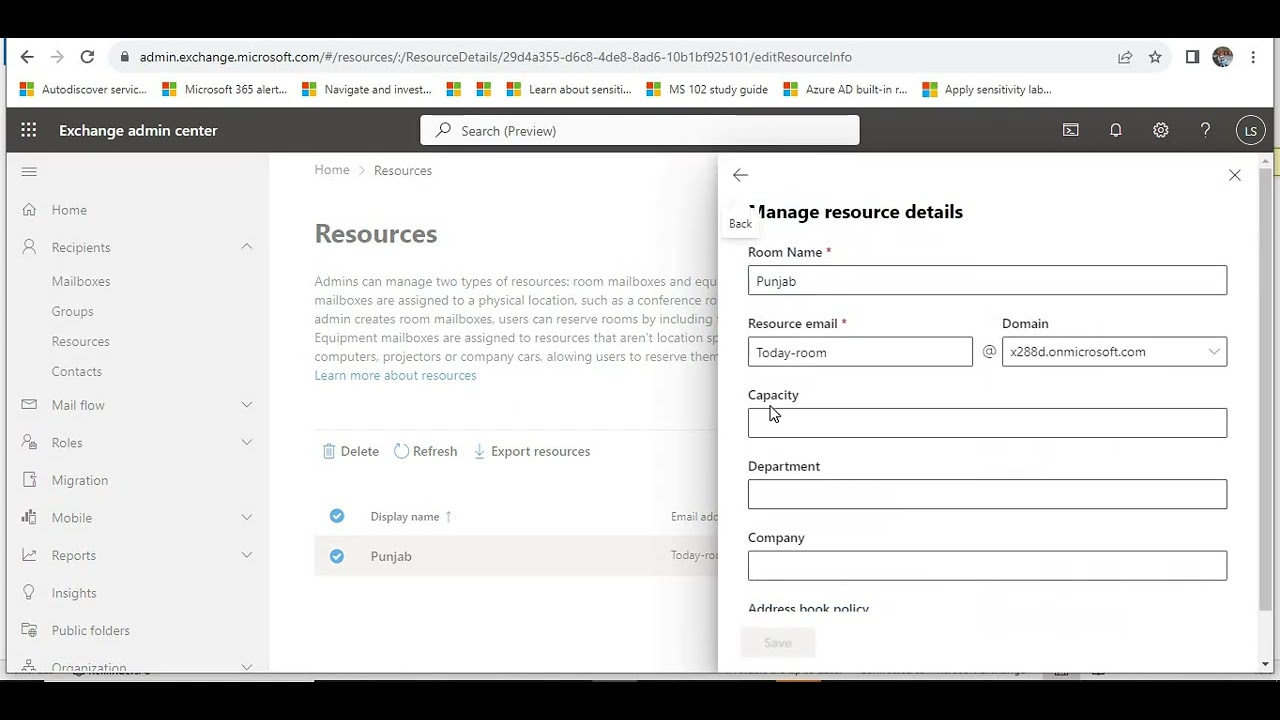This screenshot has height=720, width=1280.
Task: Open the browser side panel icon
Action: point(1192,57)
